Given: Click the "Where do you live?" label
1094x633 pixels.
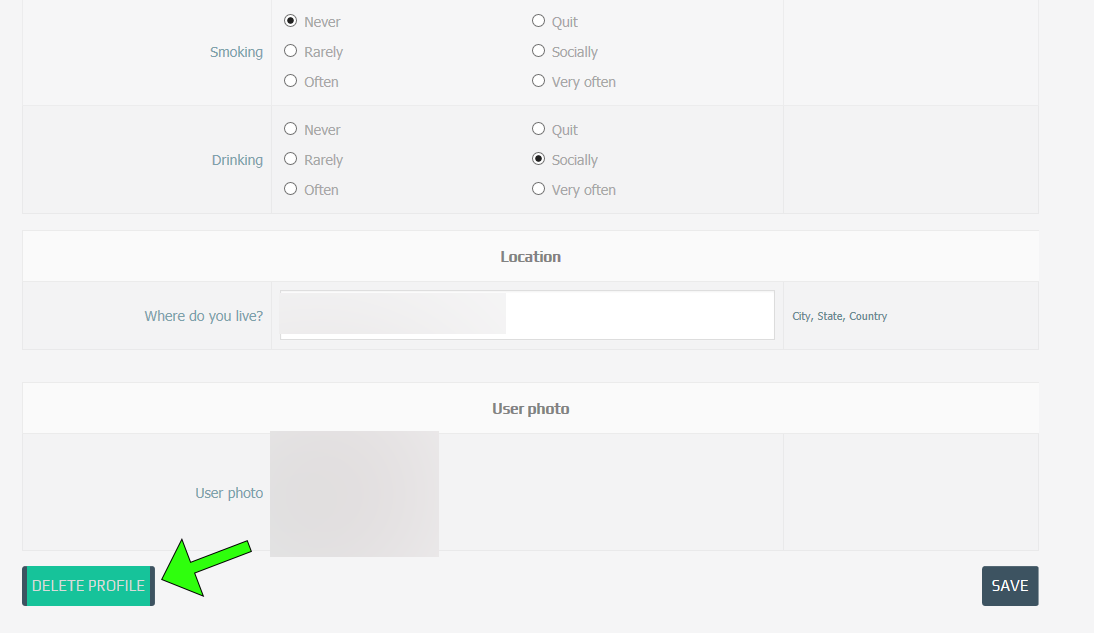Looking at the screenshot, I should 204,316.
